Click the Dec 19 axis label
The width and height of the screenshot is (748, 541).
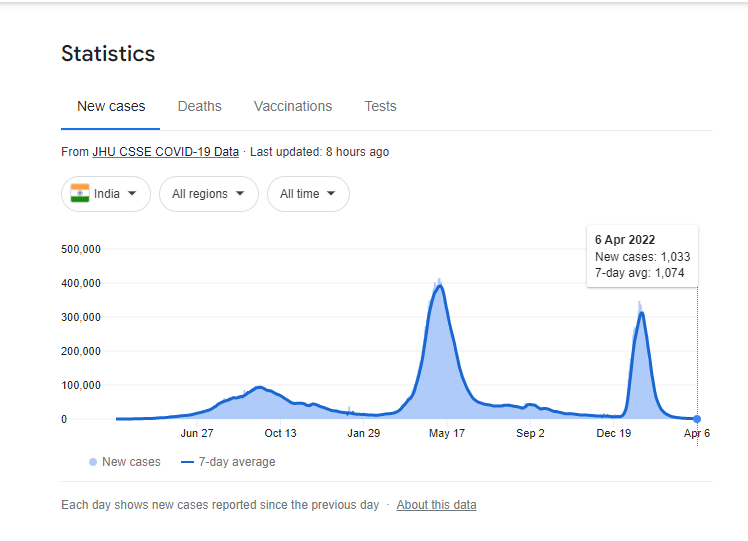(x=613, y=433)
